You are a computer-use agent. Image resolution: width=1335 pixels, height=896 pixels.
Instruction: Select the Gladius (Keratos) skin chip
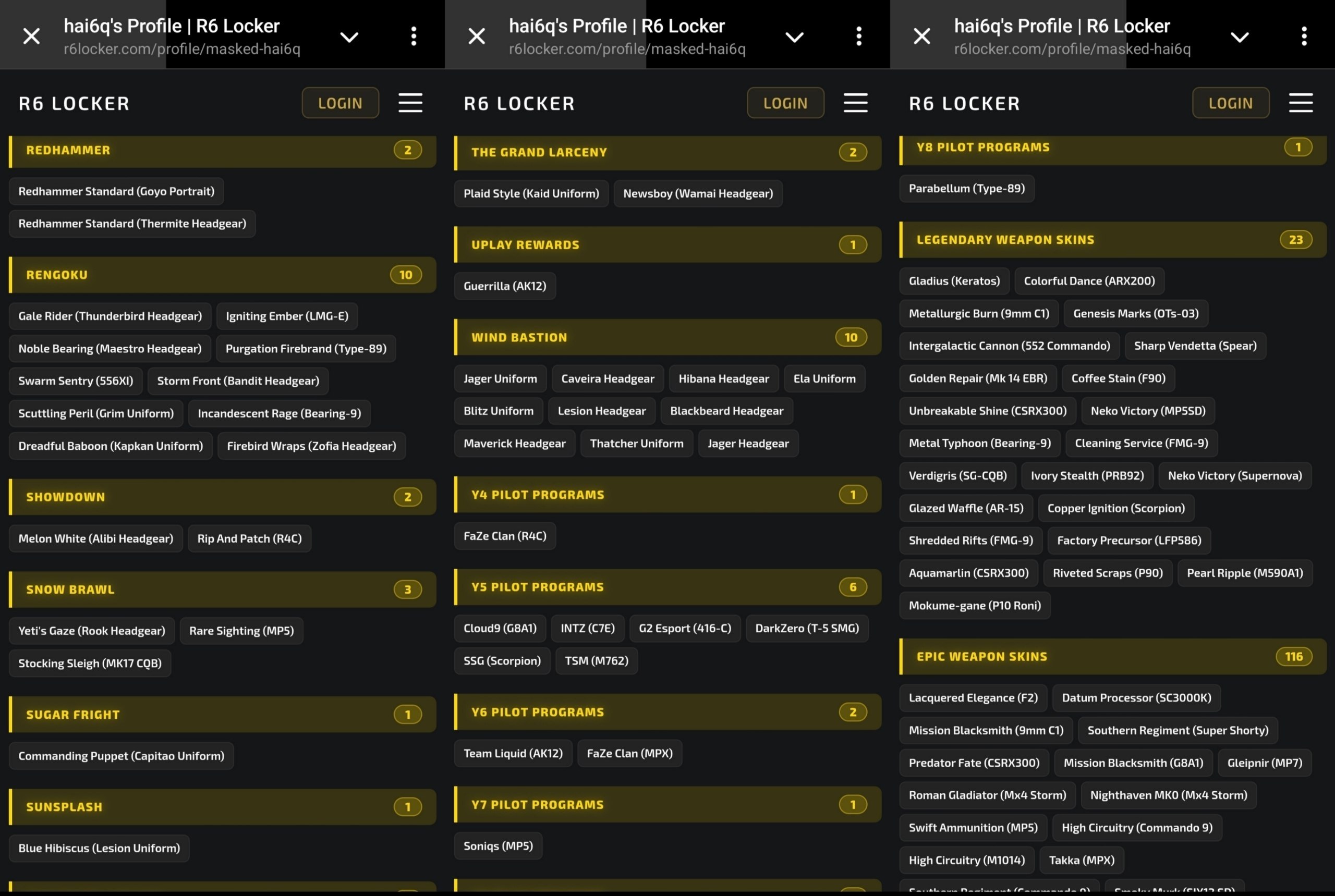pos(954,280)
